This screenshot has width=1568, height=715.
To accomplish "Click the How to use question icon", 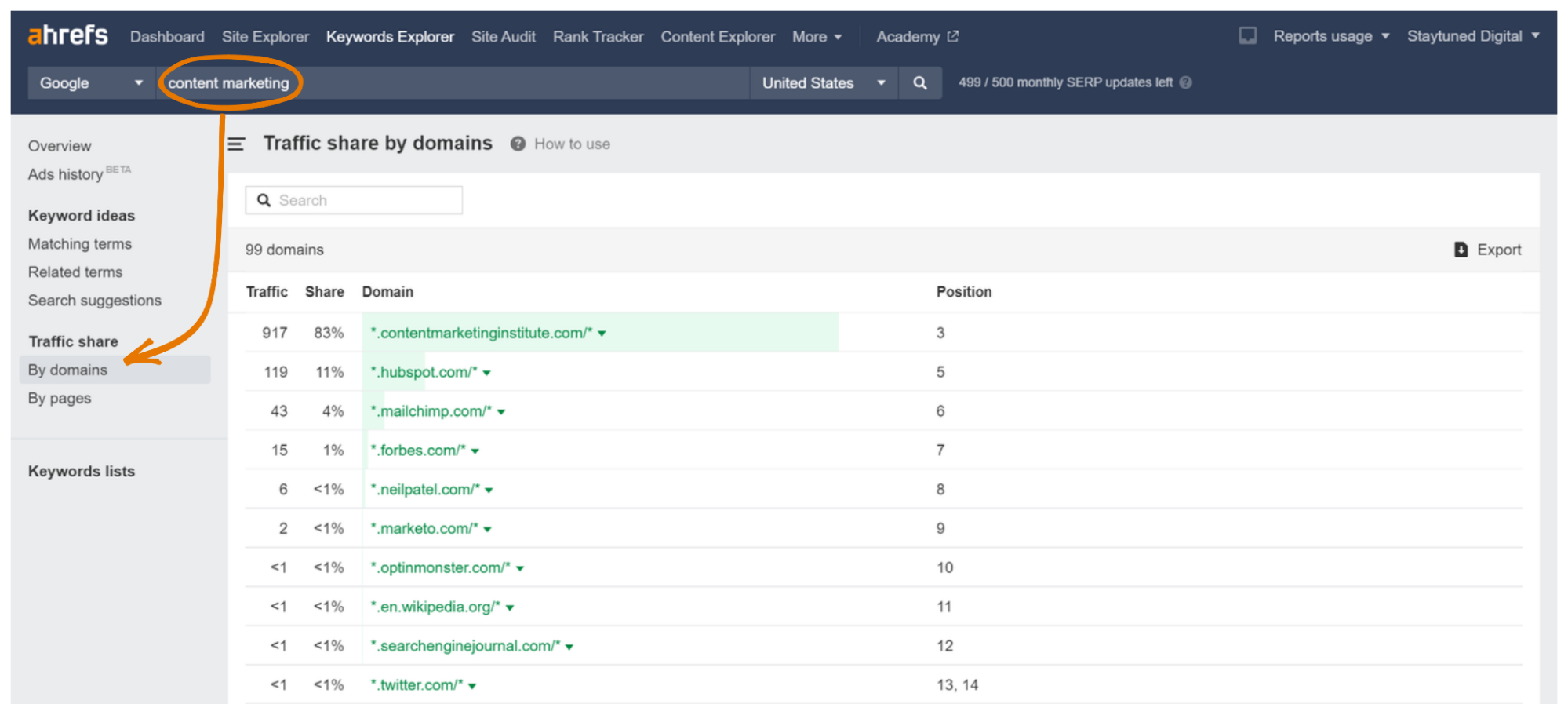I will 518,144.
